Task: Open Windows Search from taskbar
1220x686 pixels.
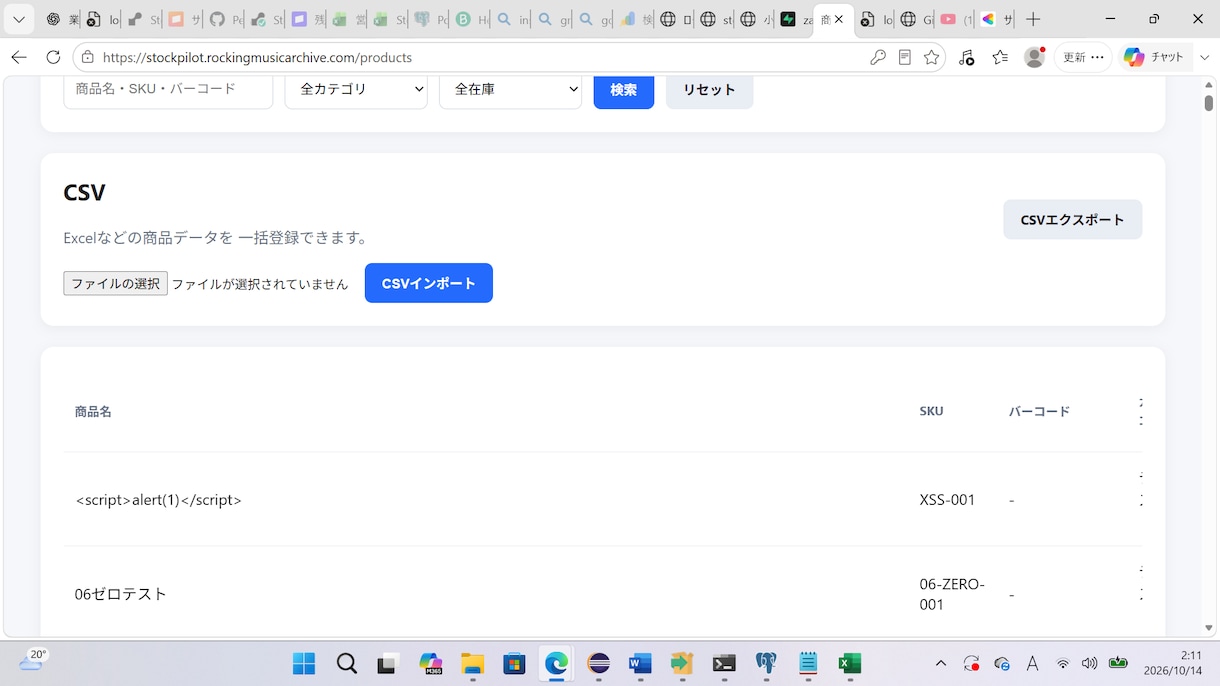Action: point(346,664)
